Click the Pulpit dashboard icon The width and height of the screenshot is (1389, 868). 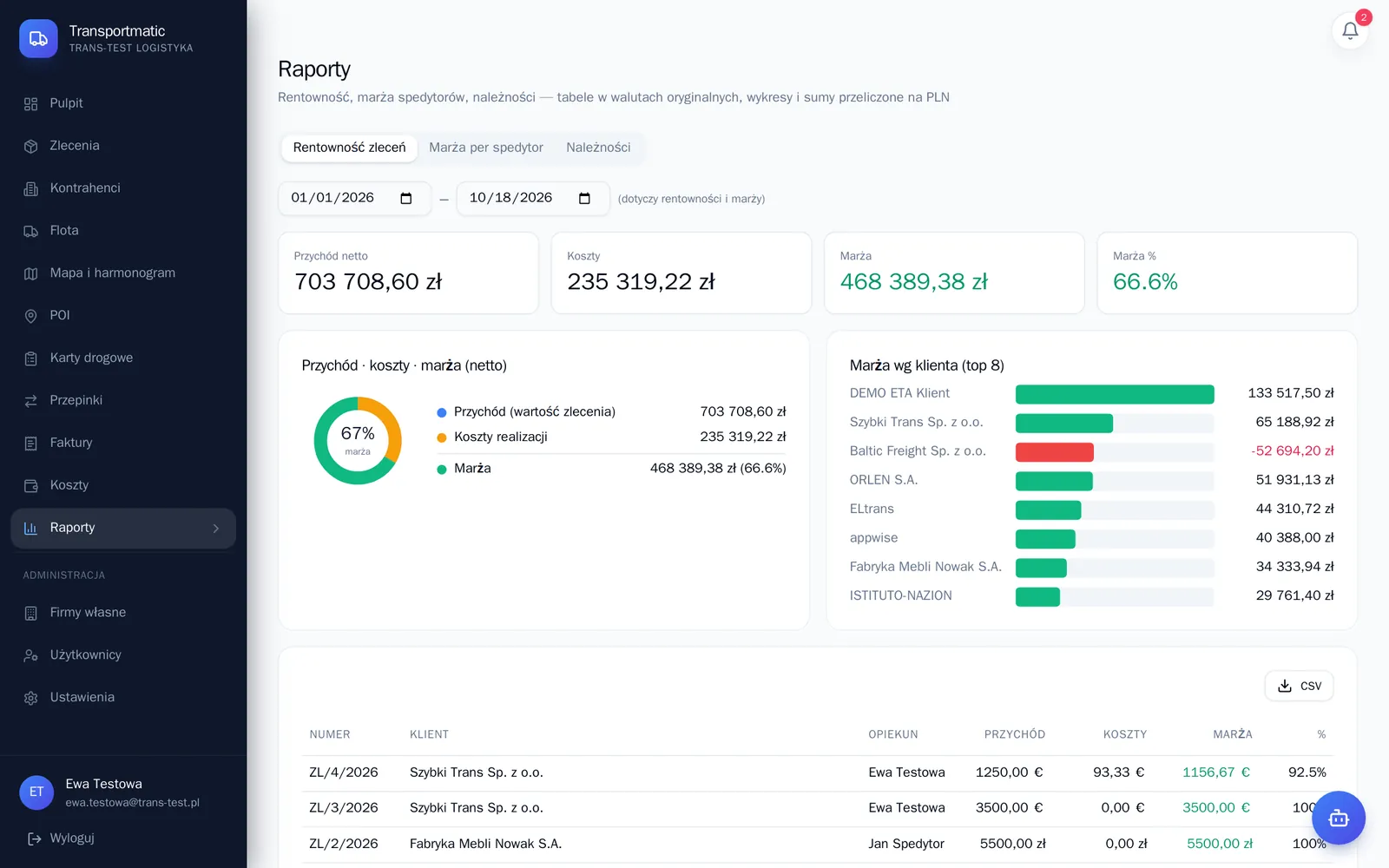click(x=31, y=104)
